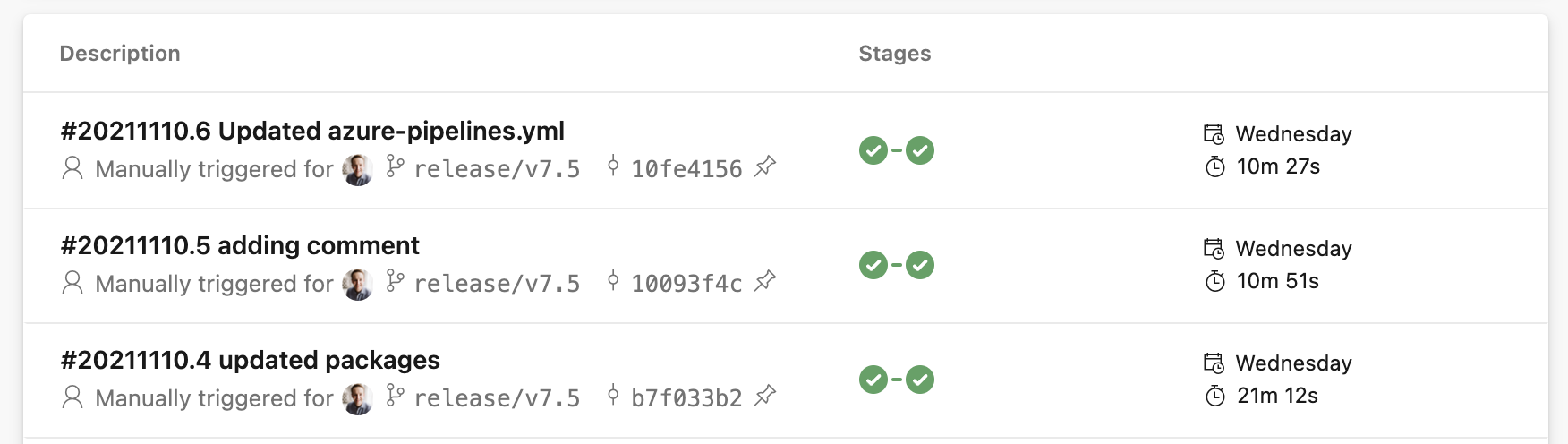This screenshot has width=1568, height=444.
Task: Click first stage checkmark of run #20211110.4
Action: click(873, 380)
